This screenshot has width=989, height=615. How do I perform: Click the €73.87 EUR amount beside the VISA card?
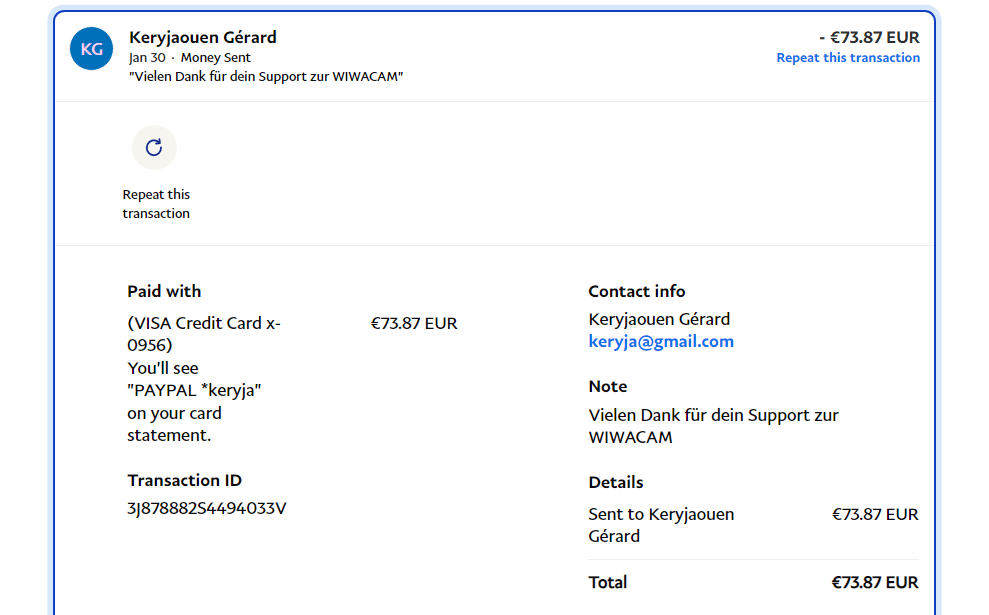pyautogui.click(x=414, y=324)
